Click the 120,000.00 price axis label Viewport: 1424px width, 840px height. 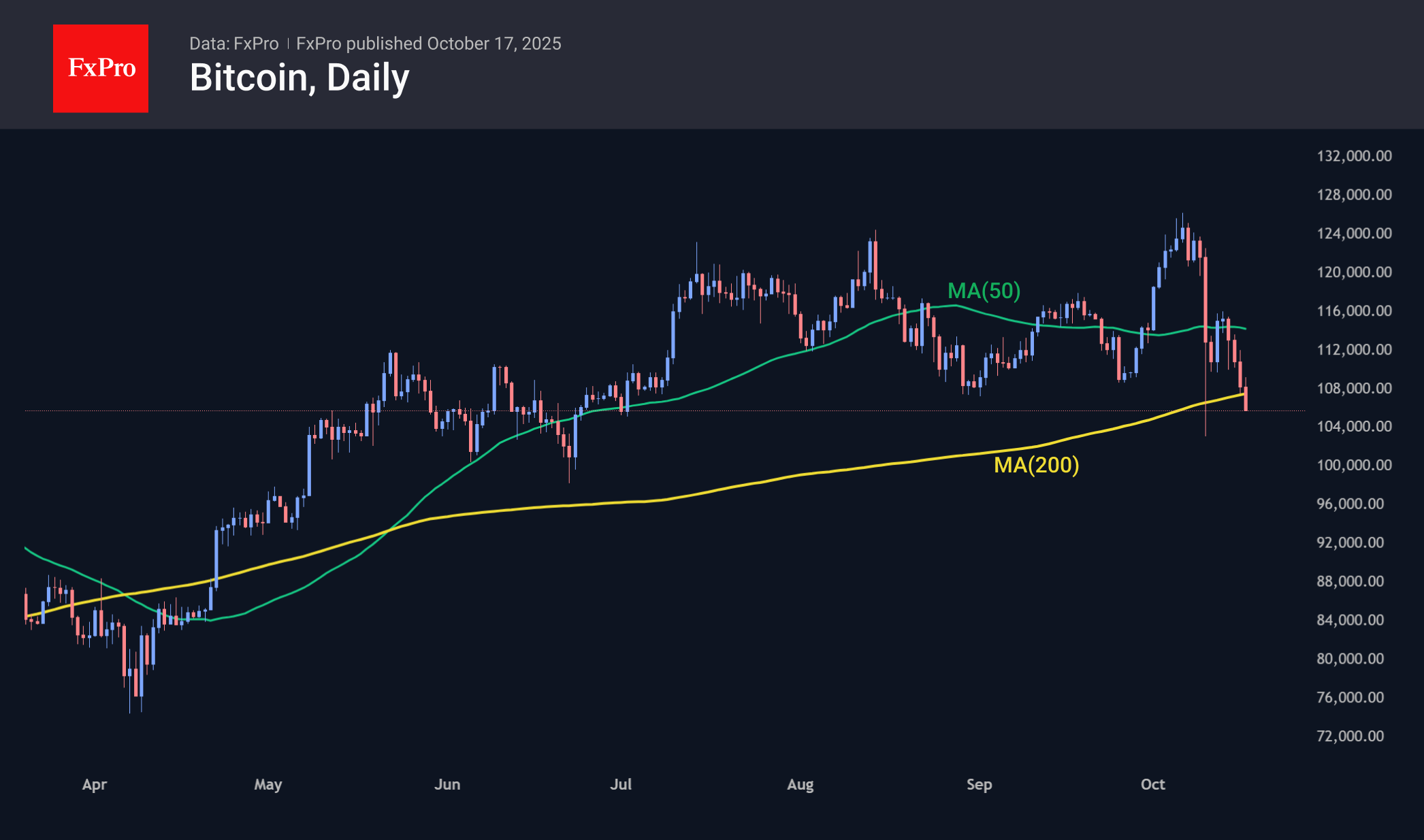(x=1354, y=272)
